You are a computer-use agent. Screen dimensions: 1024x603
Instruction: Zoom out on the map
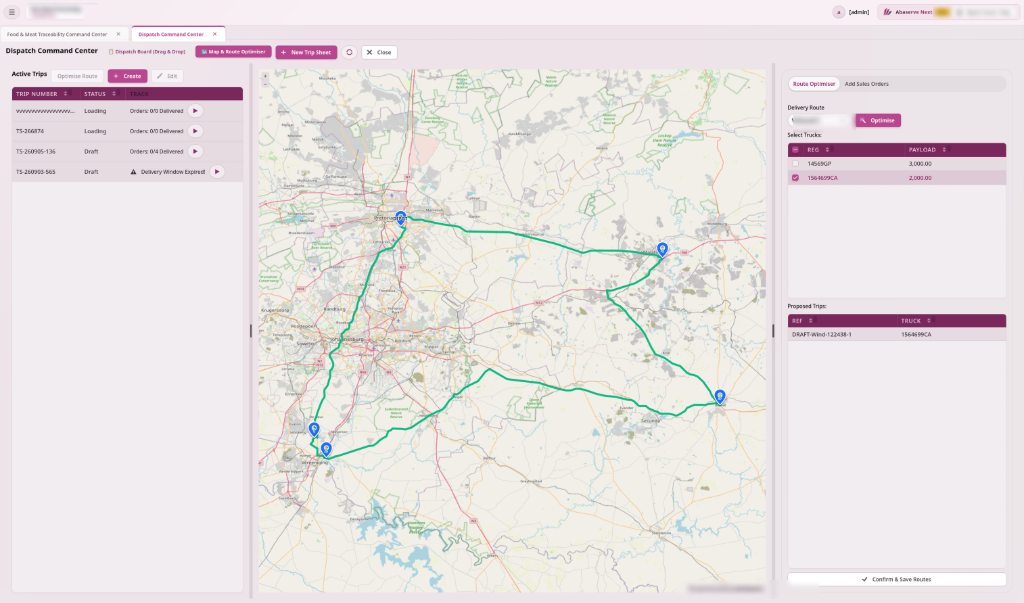(x=265, y=84)
